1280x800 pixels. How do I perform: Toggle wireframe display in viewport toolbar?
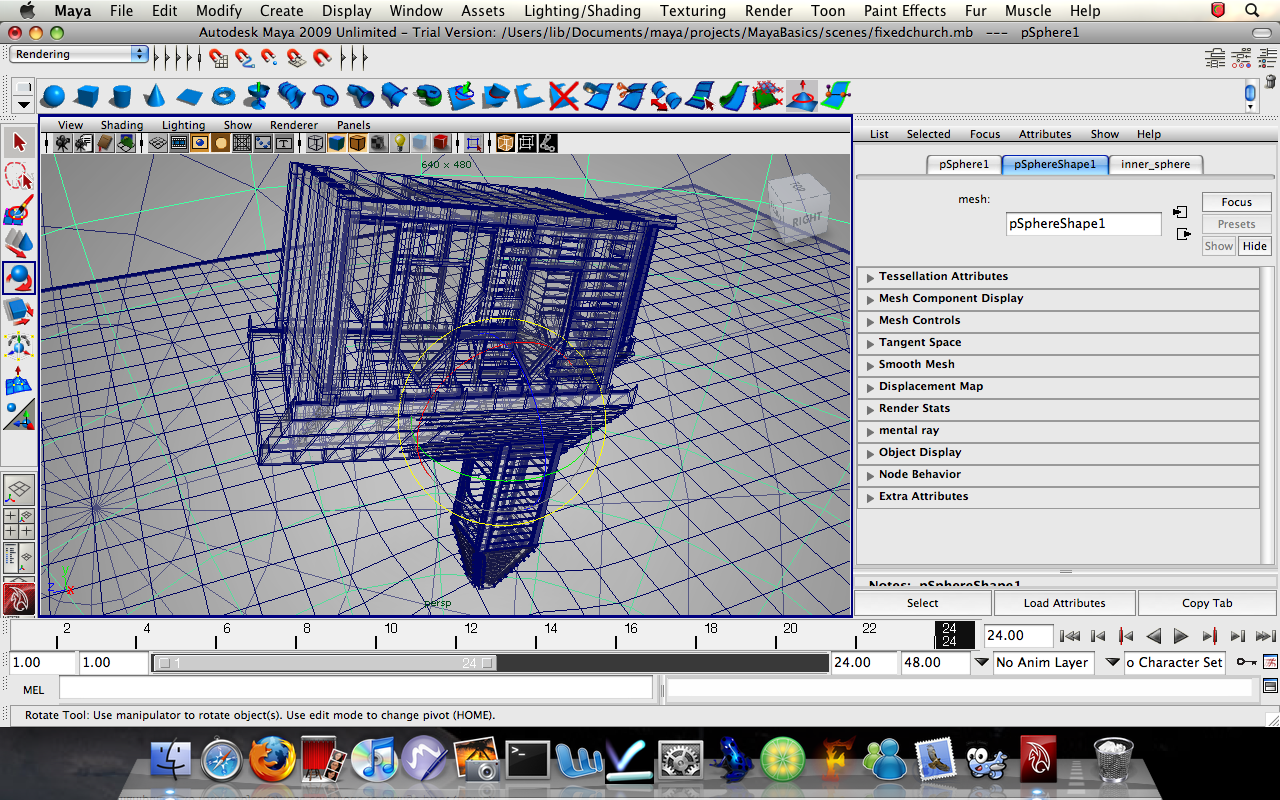(x=316, y=143)
